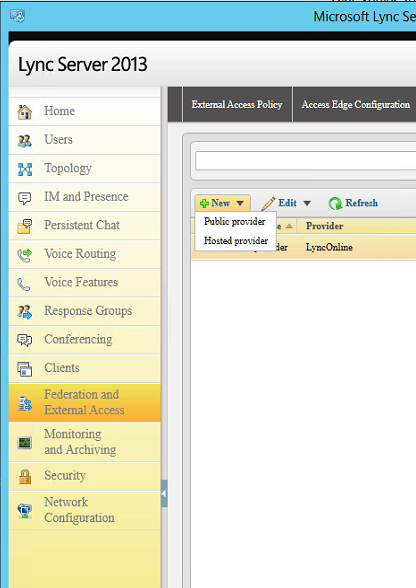Click the Persistent Chat icon

[25, 226]
